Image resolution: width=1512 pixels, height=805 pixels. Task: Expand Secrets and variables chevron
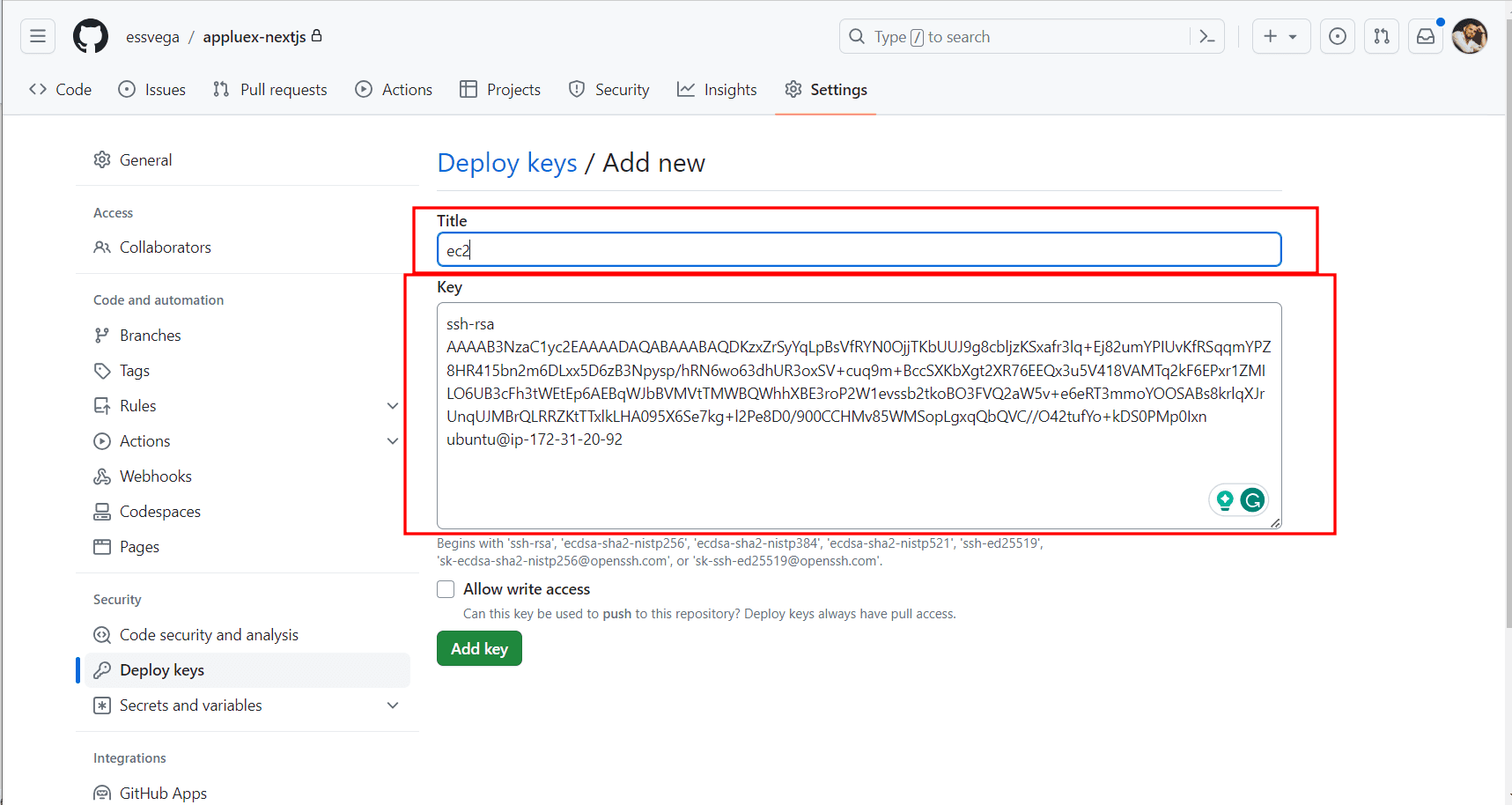[x=393, y=705]
